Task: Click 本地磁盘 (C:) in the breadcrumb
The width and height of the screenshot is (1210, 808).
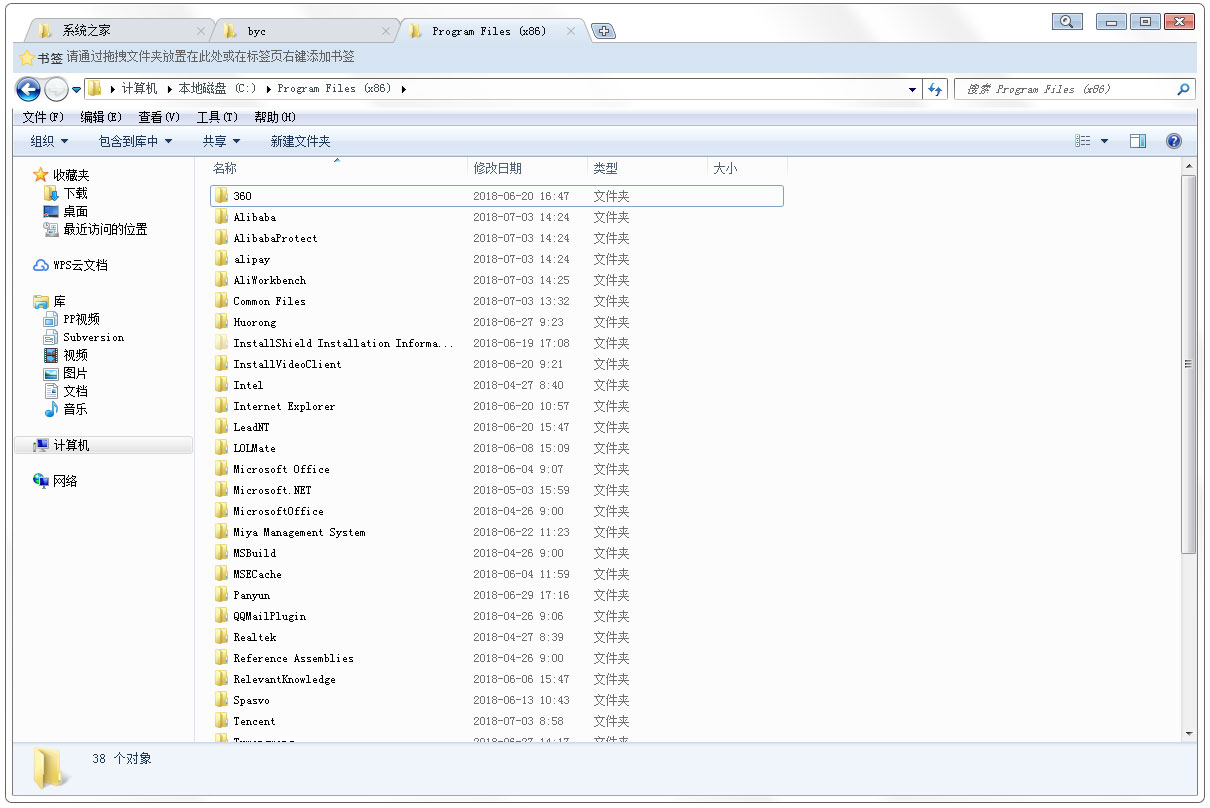Action: pyautogui.click(x=217, y=89)
